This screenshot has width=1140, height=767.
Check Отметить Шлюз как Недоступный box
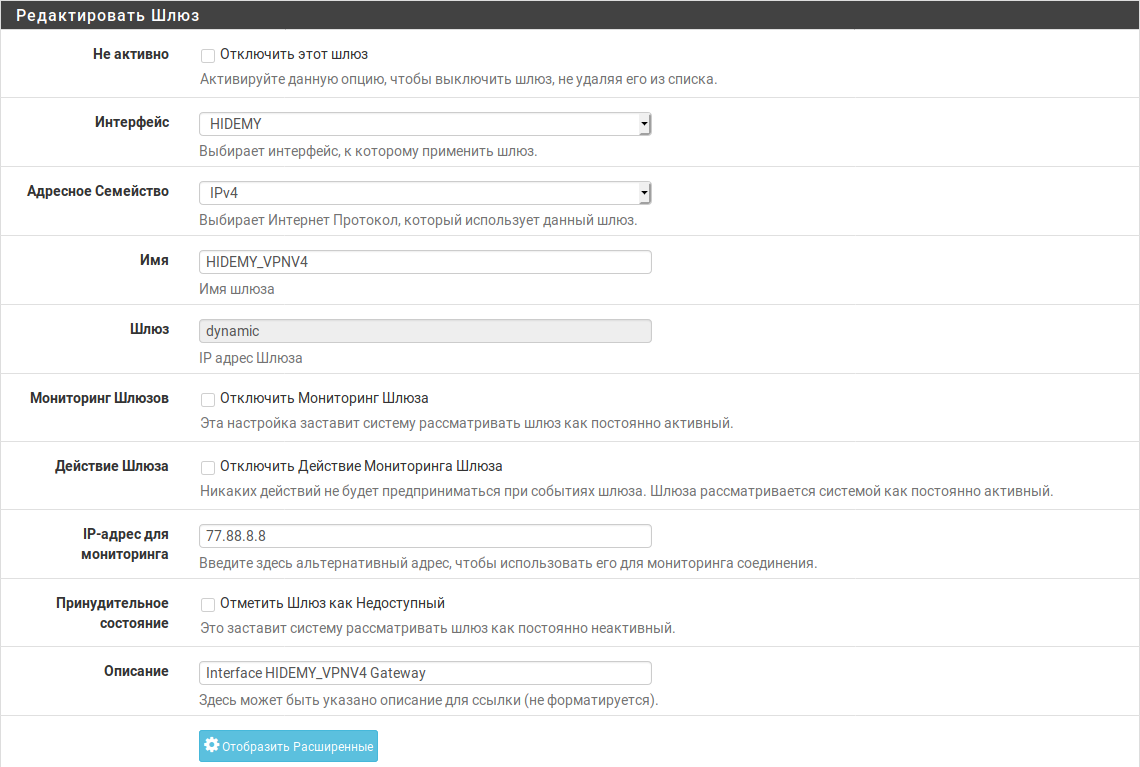click(x=208, y=604)
